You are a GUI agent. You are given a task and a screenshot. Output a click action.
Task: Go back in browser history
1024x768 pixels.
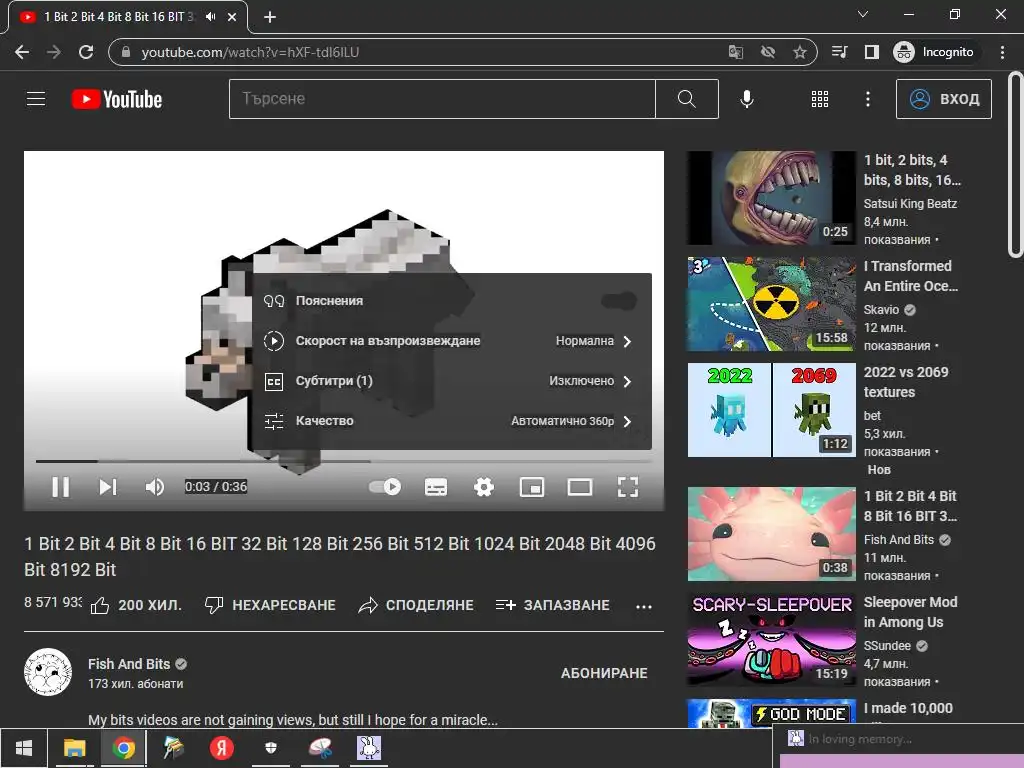22,52
